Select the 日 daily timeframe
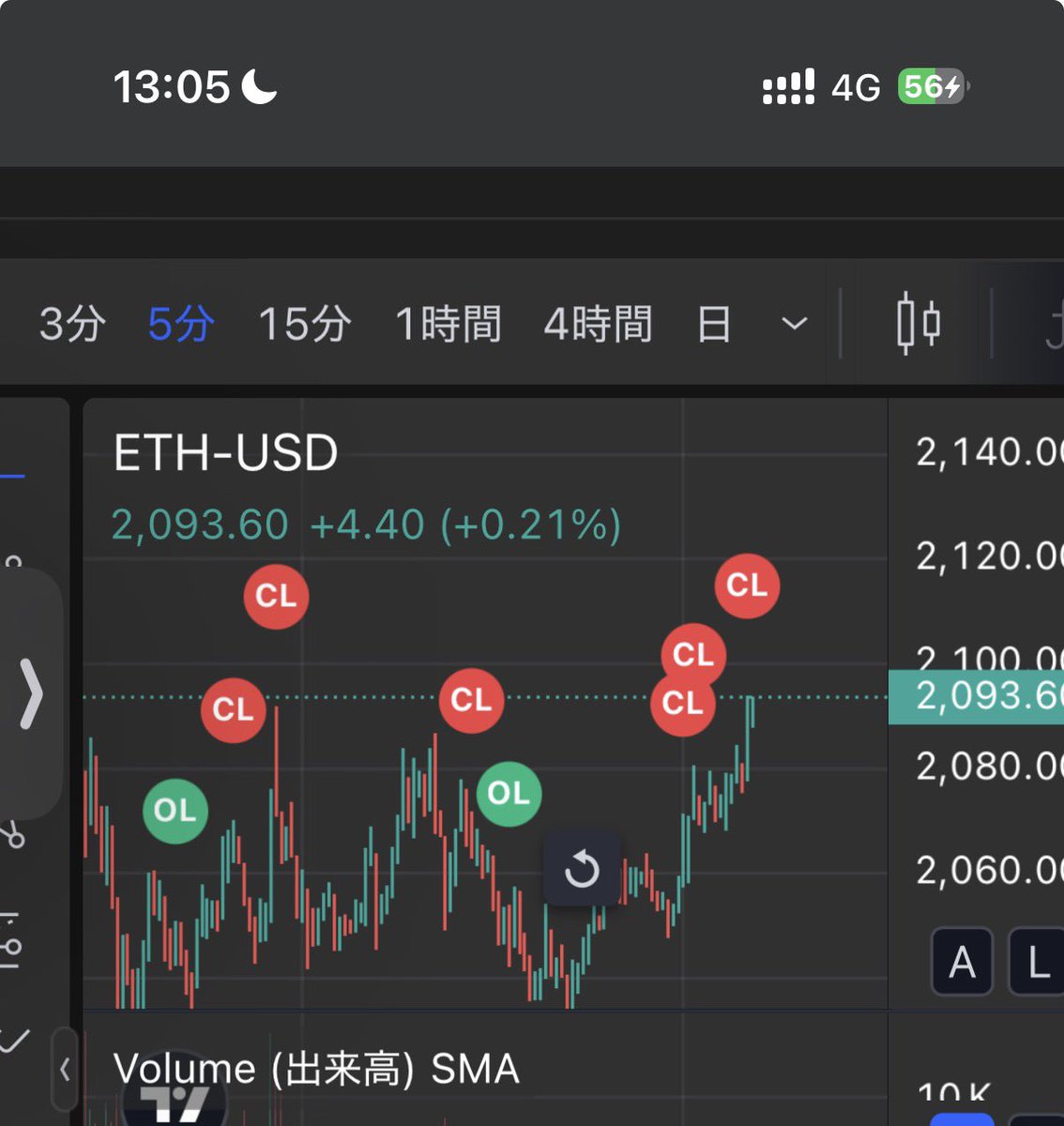This screenshot has height=1126, width=1064. click(x=714, y=325)
